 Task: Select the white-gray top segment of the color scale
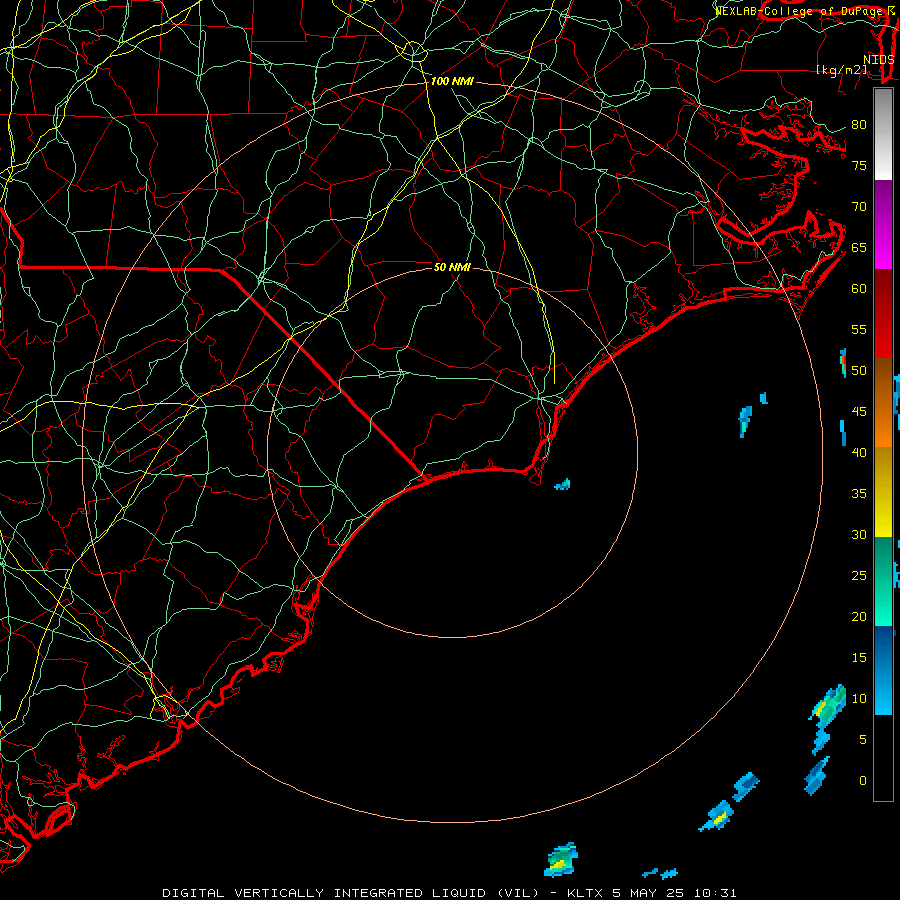(883, 134)
